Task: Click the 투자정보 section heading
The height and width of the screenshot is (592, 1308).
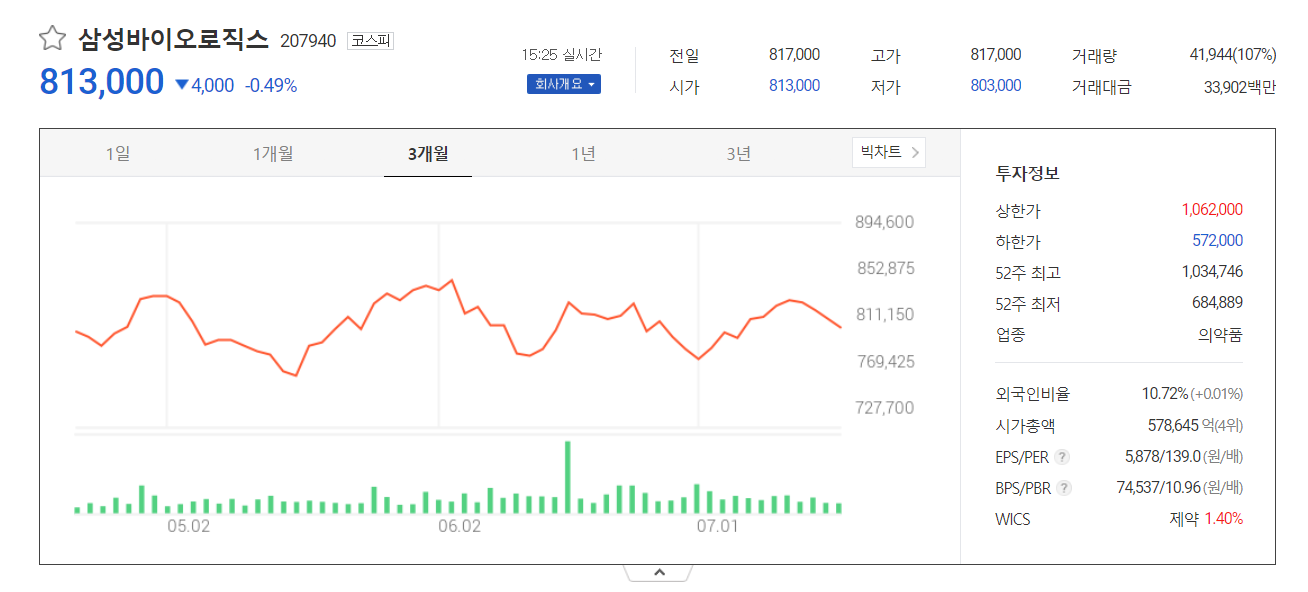Action: 1028,173
